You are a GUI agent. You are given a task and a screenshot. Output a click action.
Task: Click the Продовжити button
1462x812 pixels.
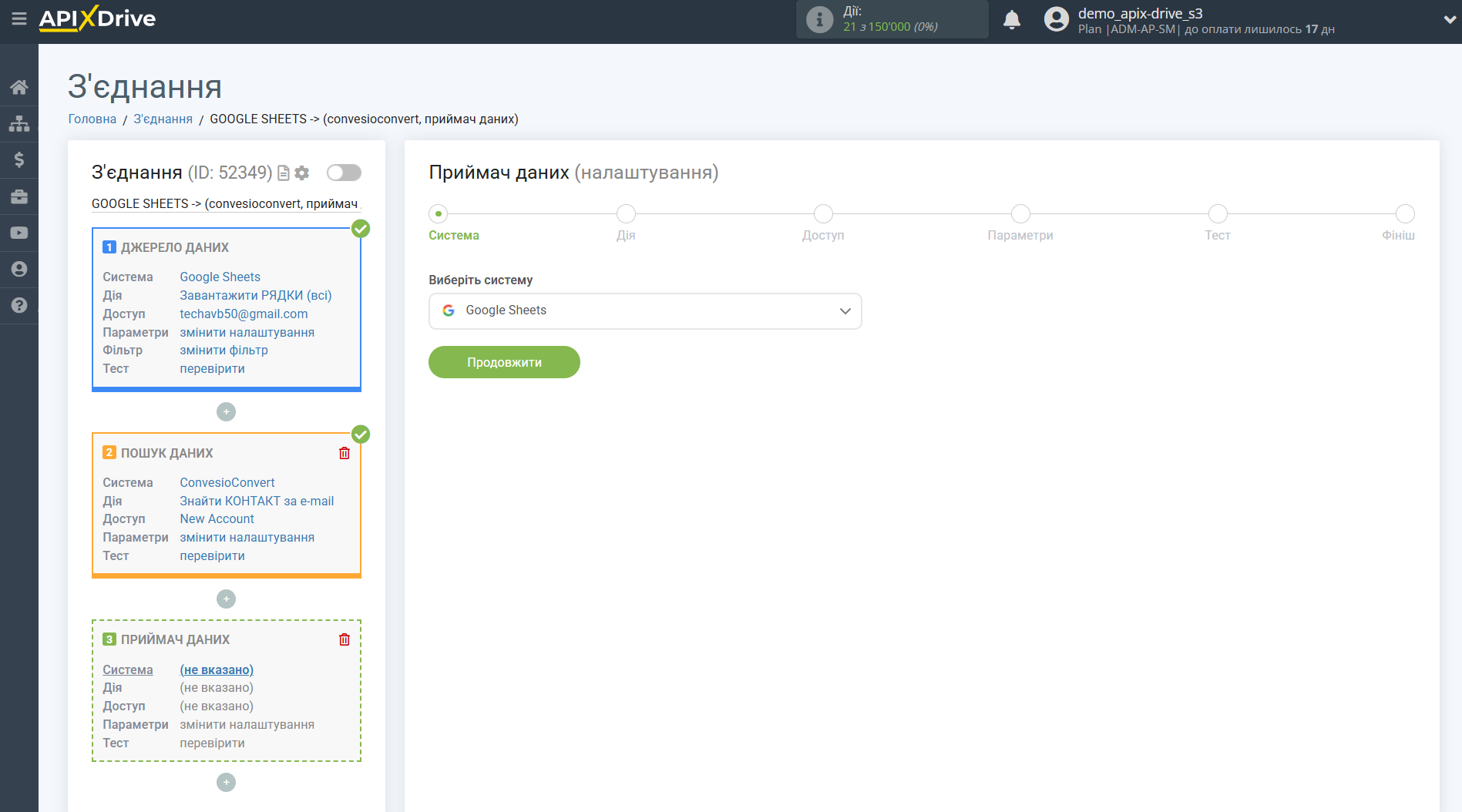[x=504, y=362]
